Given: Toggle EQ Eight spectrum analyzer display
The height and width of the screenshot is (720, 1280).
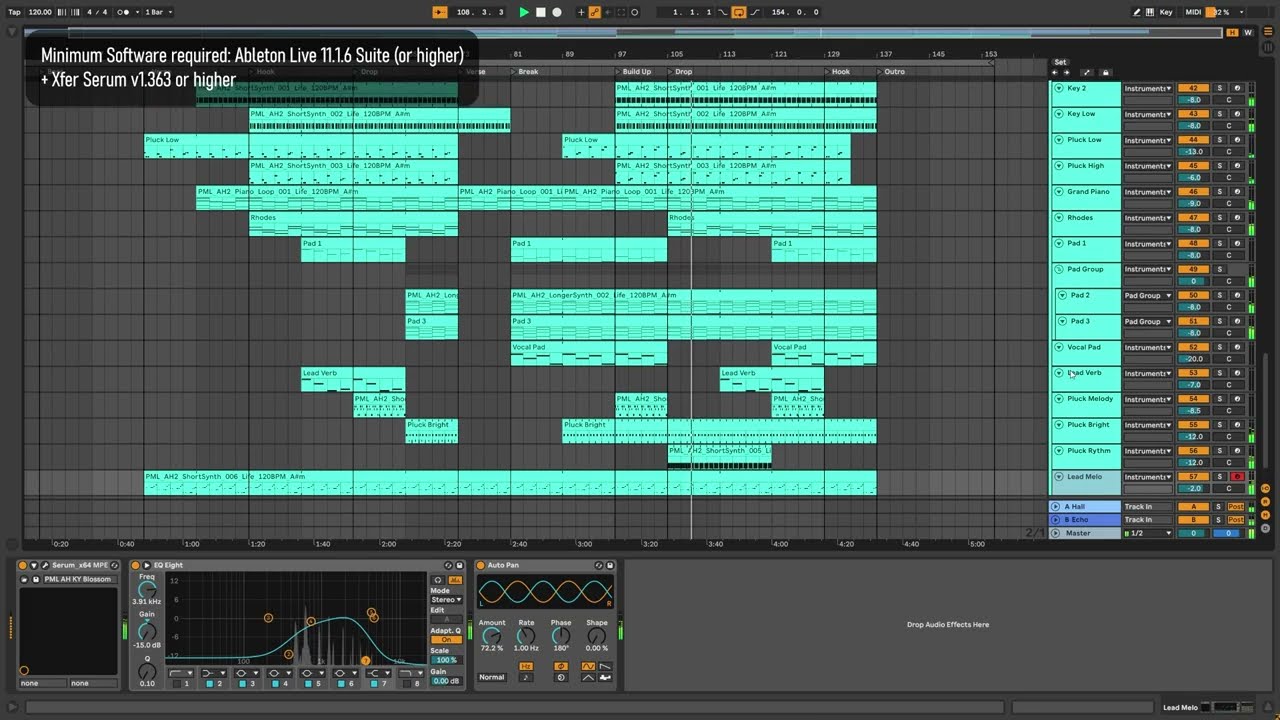Looking at the screenshot, I should [455, 580].
